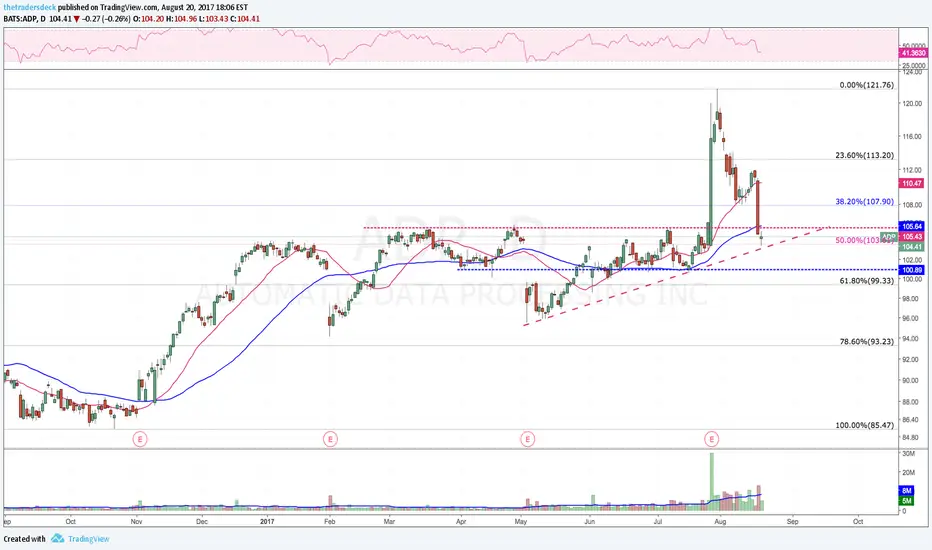Click the earnings E marker near August

(711, 439)
